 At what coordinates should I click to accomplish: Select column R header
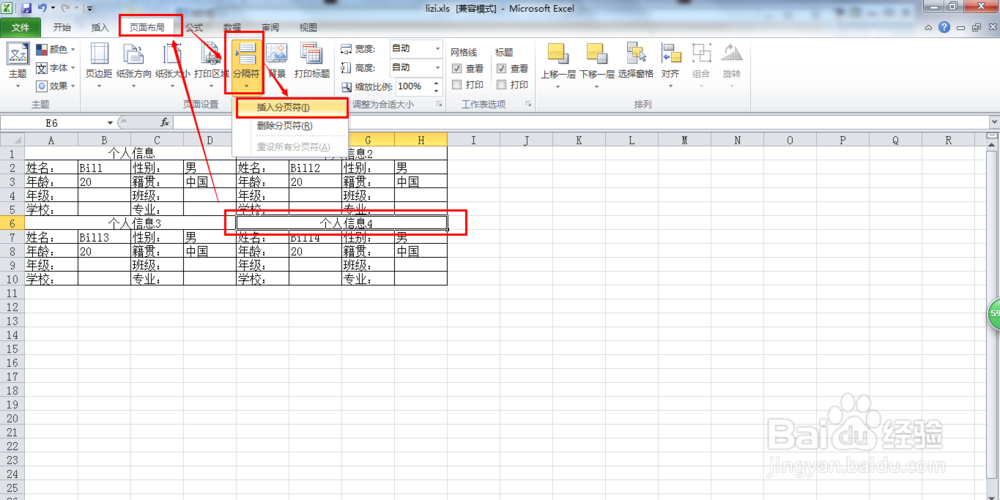tap(948, 140)
